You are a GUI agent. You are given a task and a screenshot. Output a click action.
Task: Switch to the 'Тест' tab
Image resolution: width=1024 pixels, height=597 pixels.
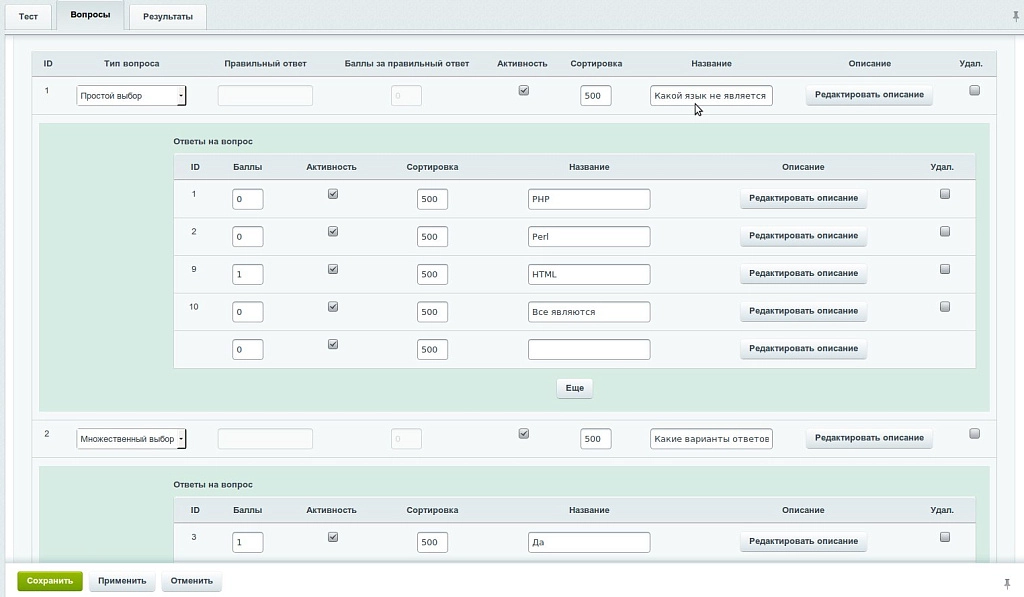pos(28,16)
